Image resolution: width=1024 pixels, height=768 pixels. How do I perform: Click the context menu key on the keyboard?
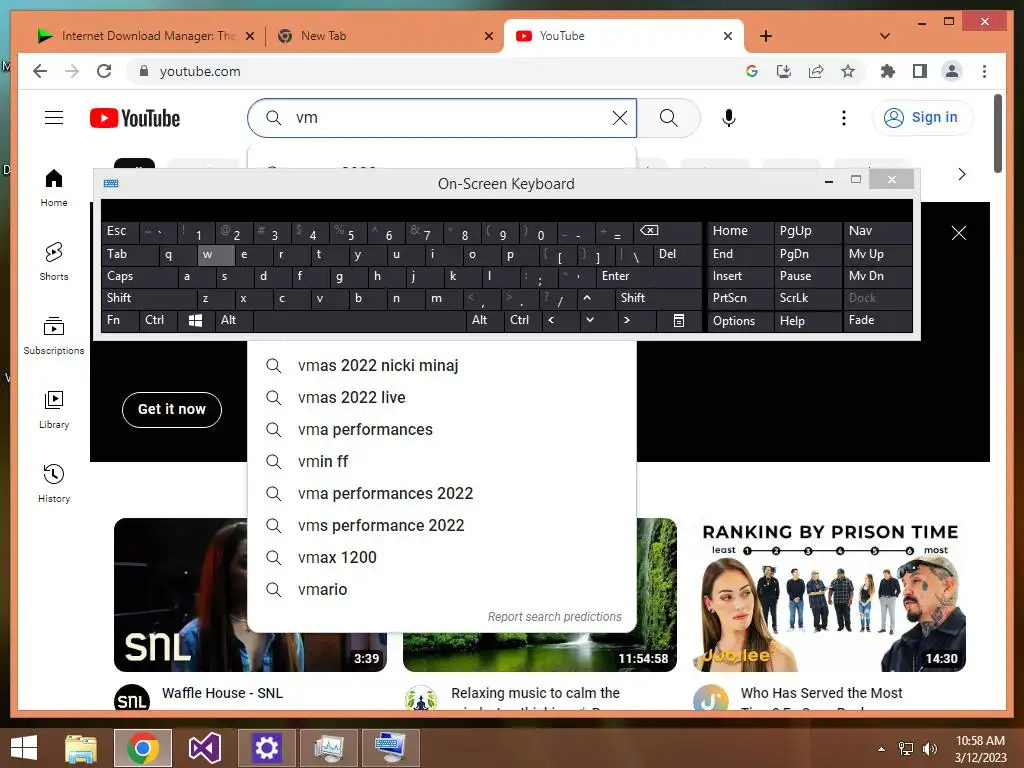click(679, 320)
